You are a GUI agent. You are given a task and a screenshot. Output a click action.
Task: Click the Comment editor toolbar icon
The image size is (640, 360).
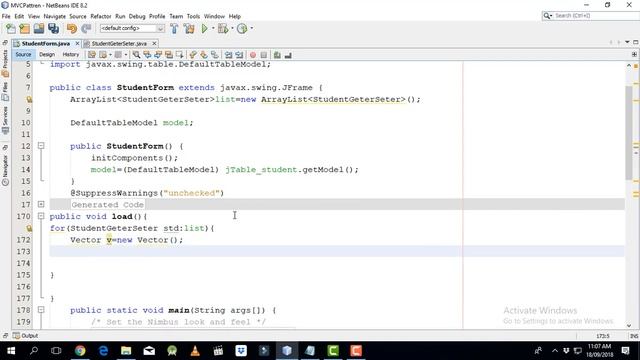point(277,55)
